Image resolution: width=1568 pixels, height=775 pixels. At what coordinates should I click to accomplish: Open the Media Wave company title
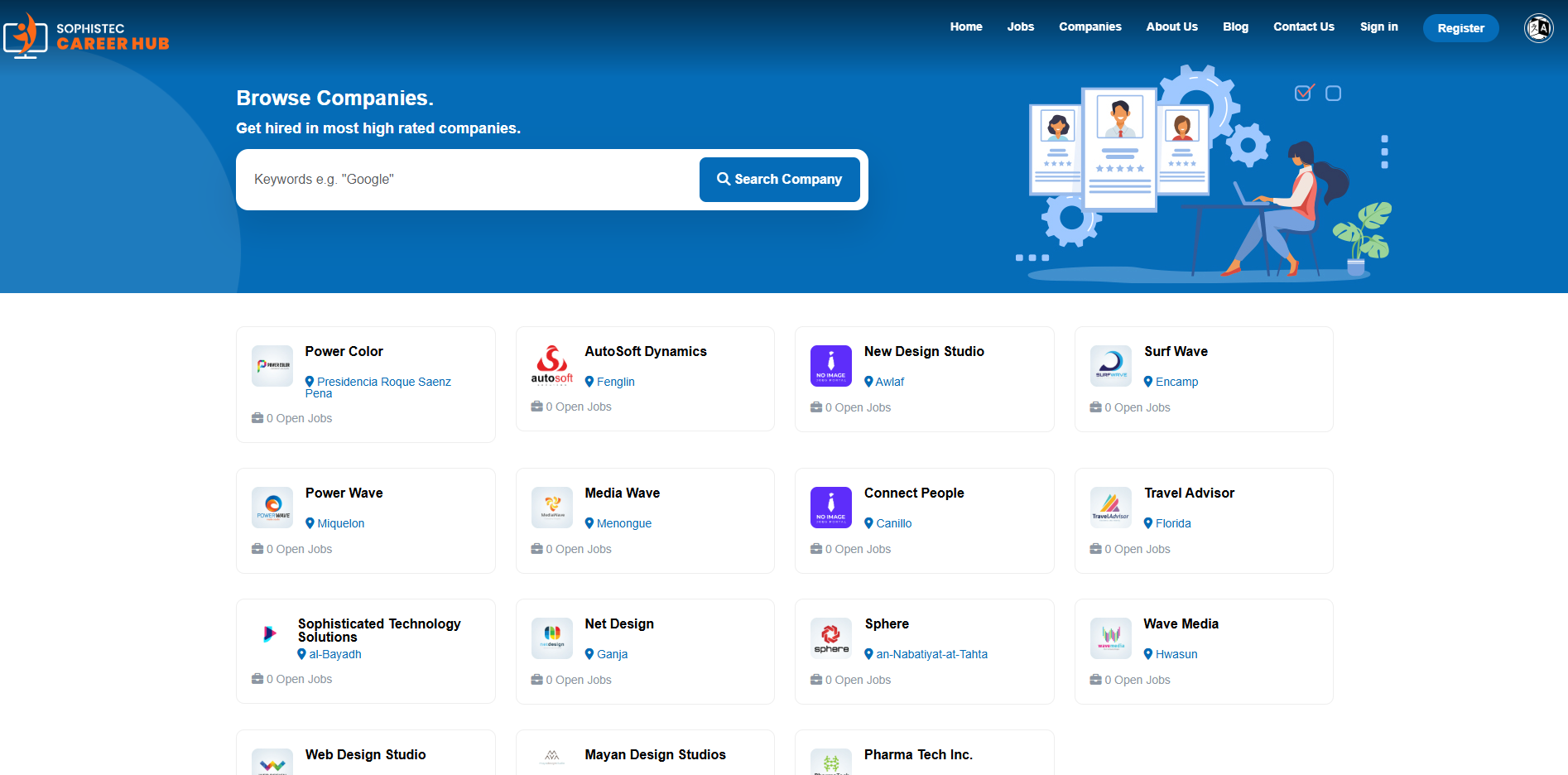coord(623,493)
